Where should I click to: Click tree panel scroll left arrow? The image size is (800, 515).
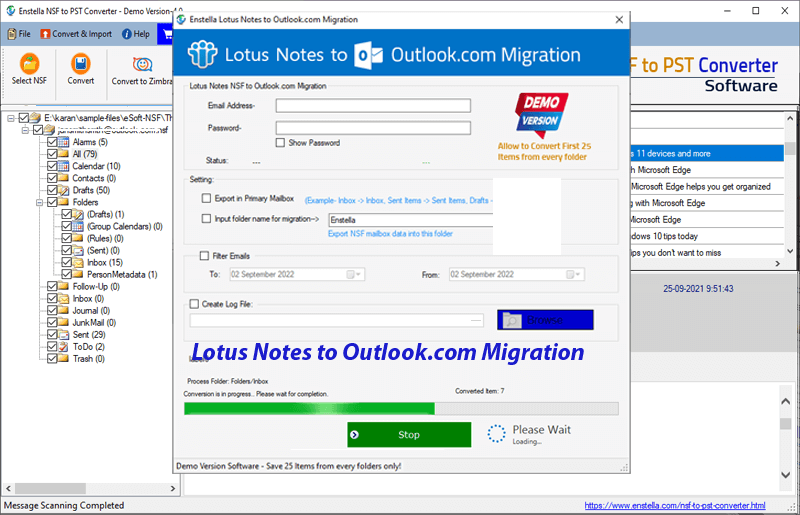point(8,488)
